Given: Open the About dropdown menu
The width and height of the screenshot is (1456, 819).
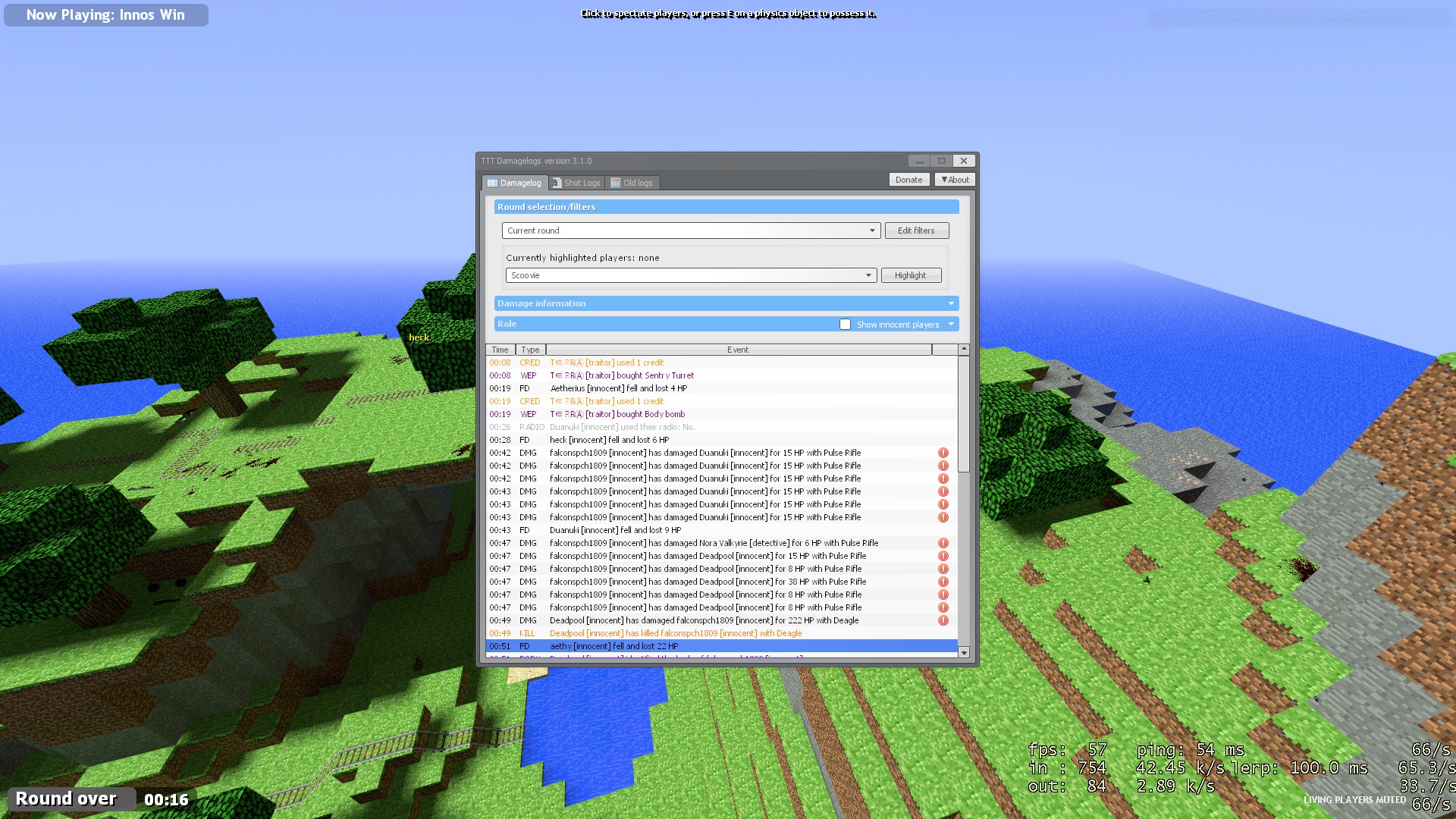Looking at the screenshot, I should point(955,180).
